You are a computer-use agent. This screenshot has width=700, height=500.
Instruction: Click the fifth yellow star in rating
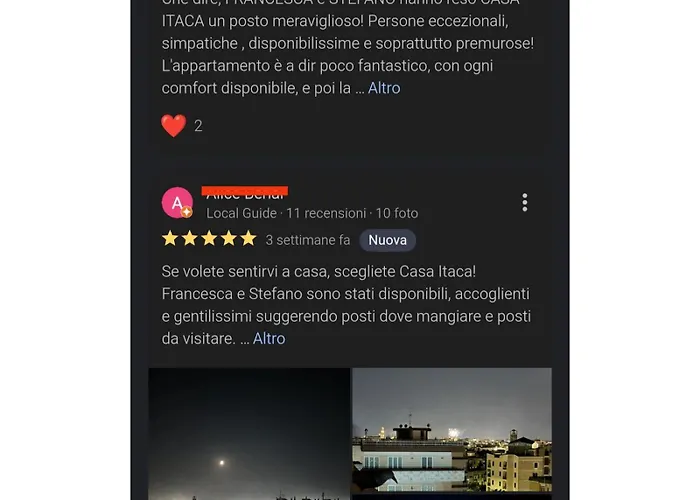click(x=248, y=239)
